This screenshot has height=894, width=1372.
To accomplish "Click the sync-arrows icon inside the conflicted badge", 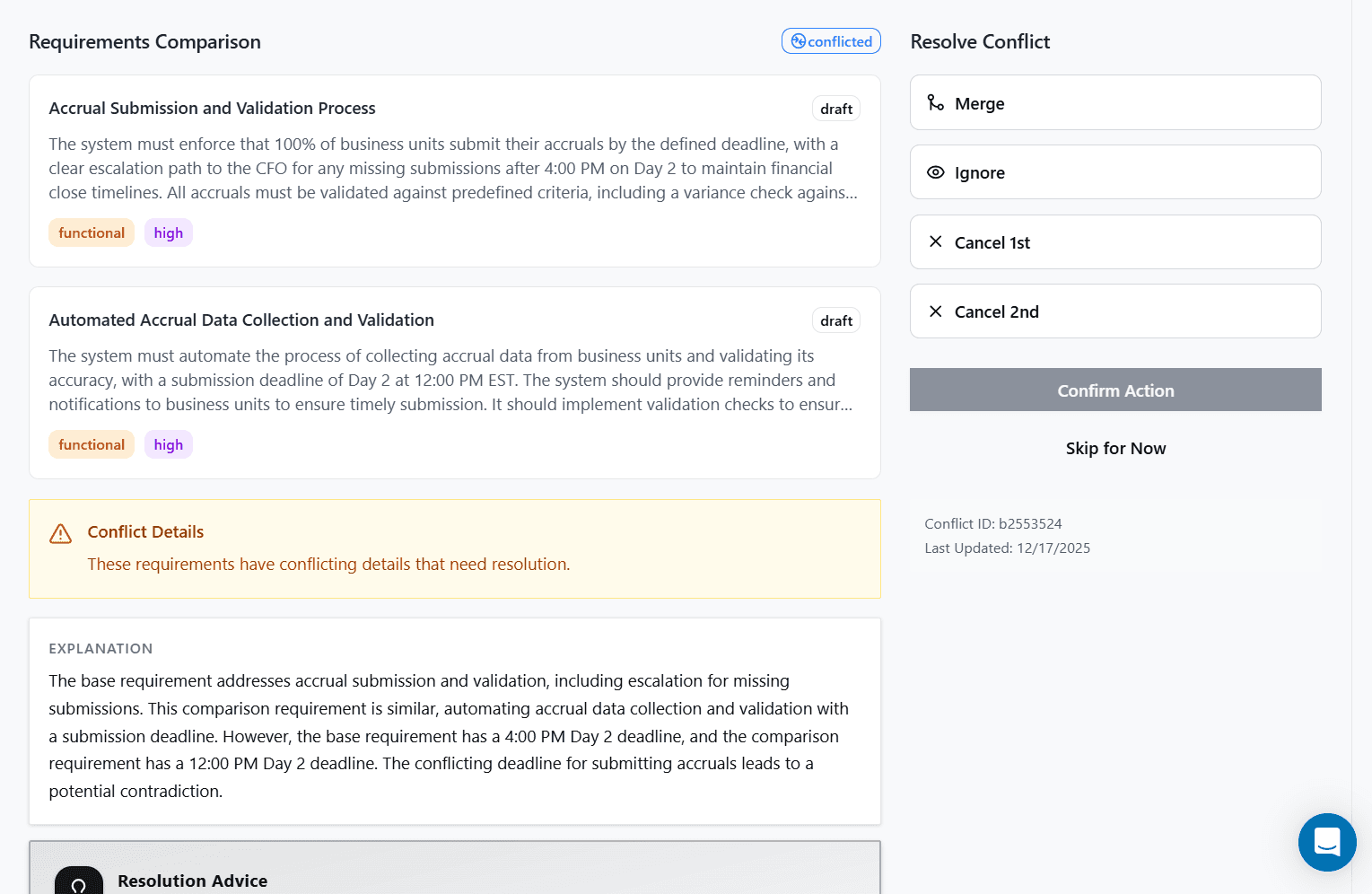I will coord(799,40).
